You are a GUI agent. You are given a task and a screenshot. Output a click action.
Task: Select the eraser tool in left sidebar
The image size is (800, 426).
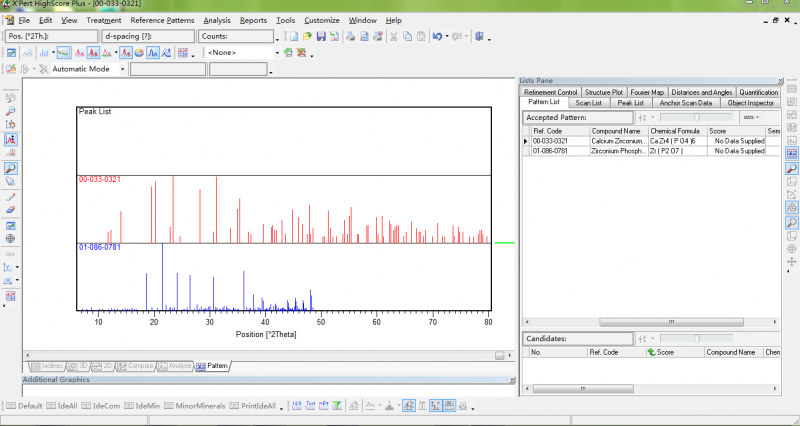(10, 210)
